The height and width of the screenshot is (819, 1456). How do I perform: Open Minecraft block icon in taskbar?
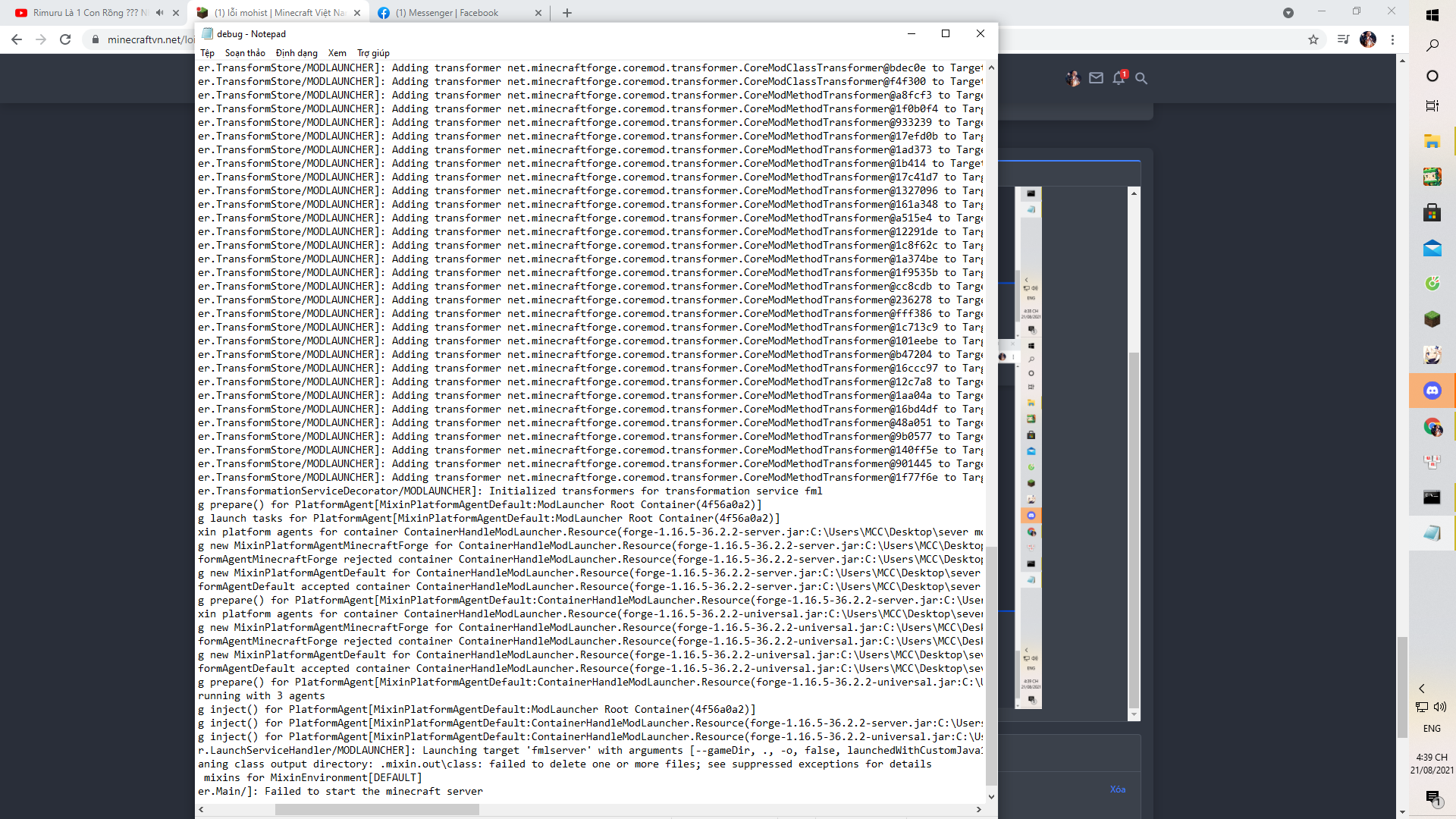(x=1432, y=319)
